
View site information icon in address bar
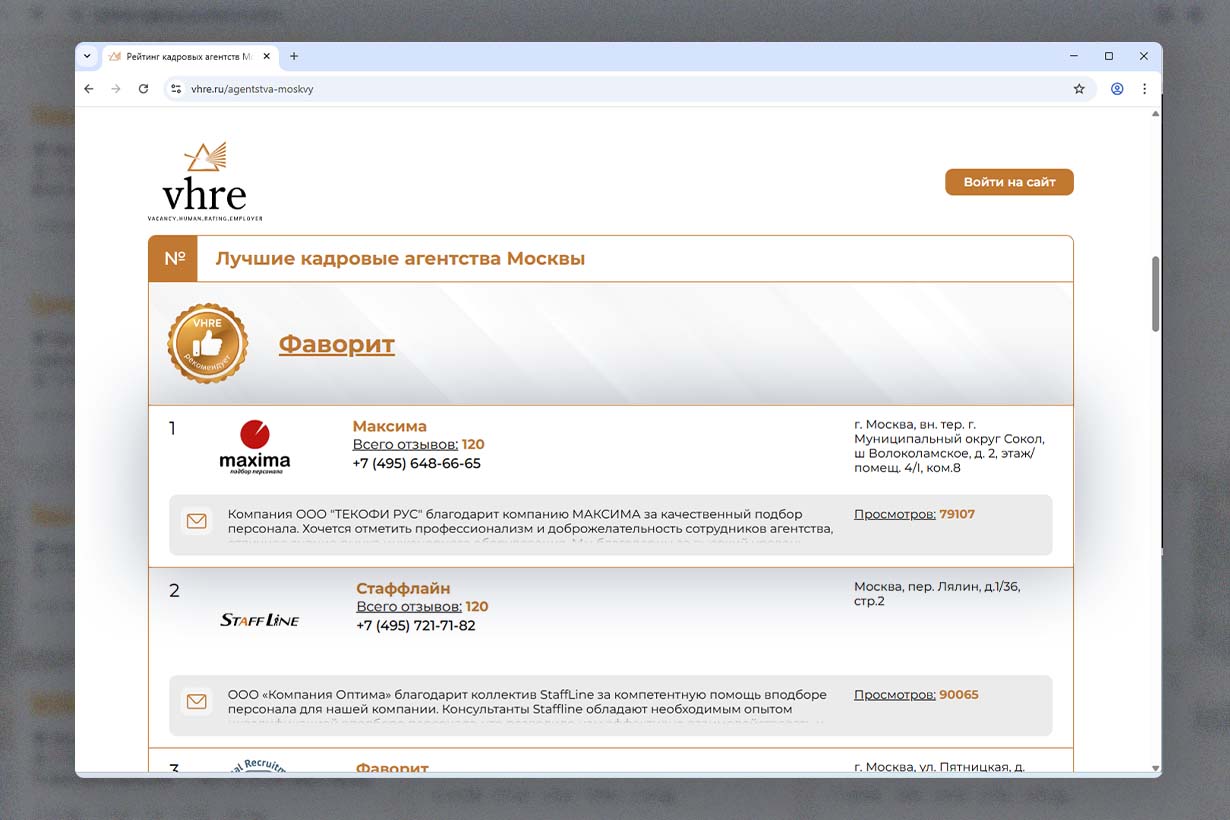click(x=176, y=89)
